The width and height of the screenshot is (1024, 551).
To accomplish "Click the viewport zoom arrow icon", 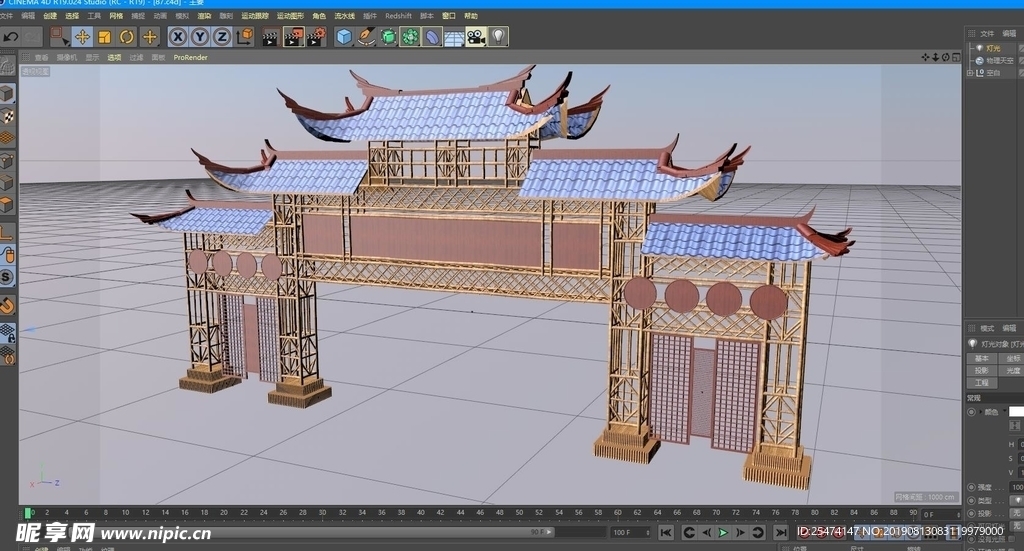I will [935, 57].
